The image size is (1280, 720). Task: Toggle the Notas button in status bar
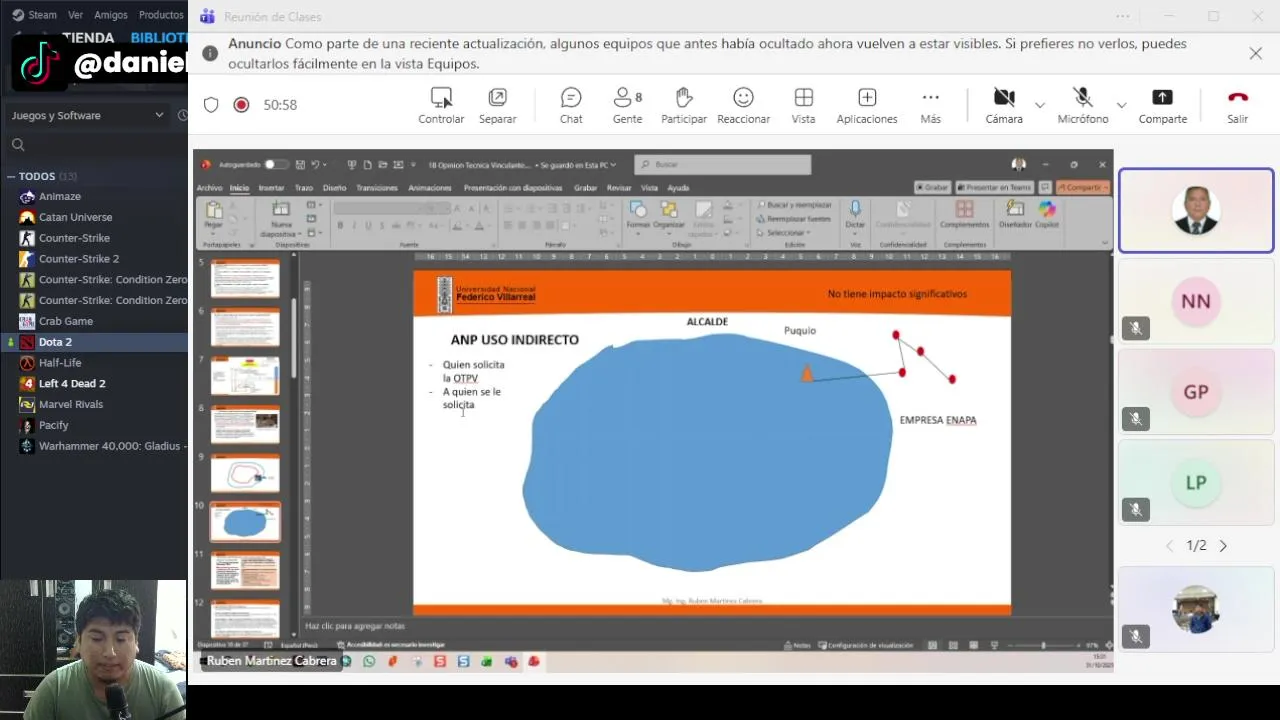click(797, 646)
